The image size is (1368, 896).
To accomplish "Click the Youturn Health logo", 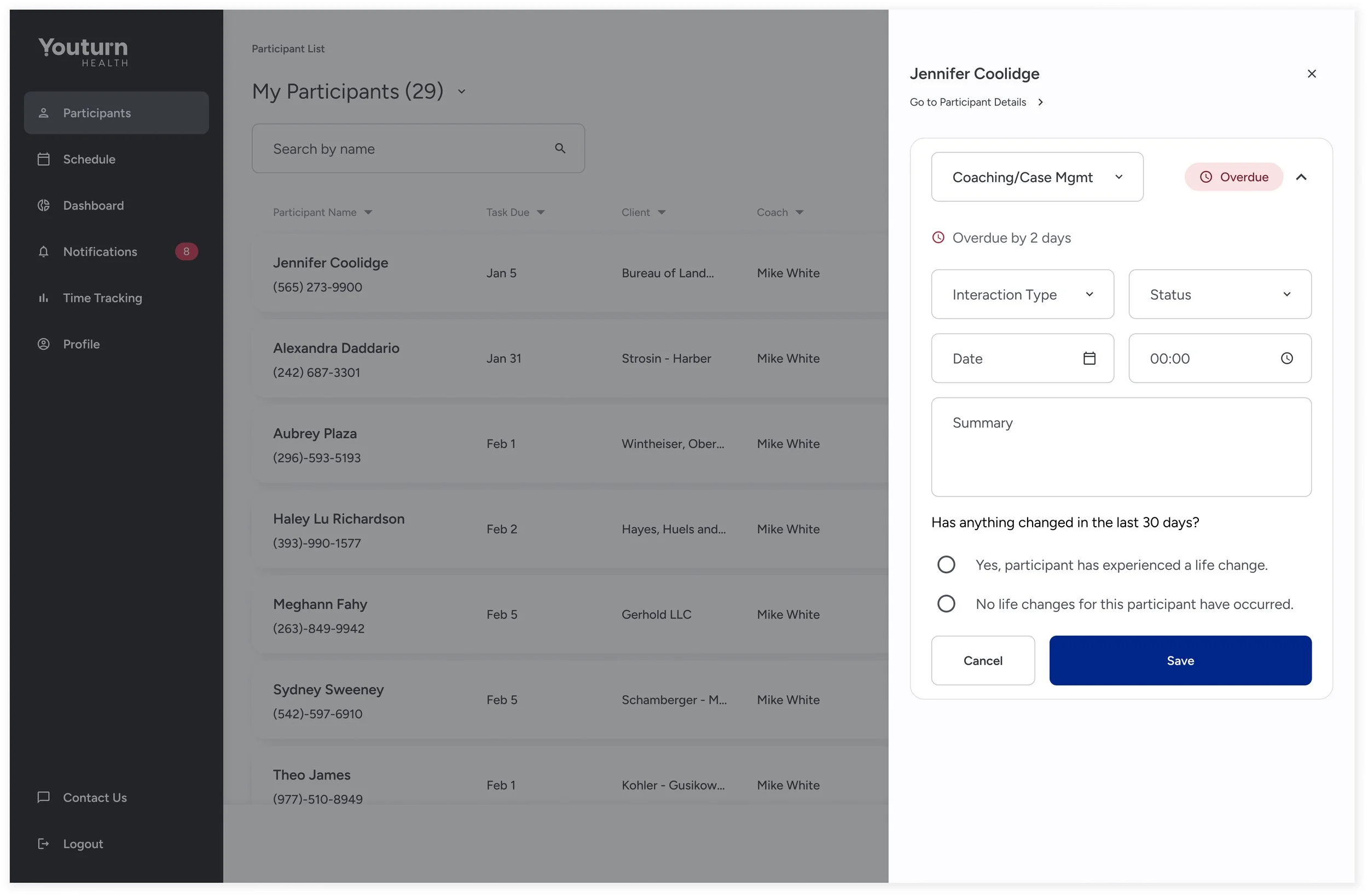I will 83,52.
